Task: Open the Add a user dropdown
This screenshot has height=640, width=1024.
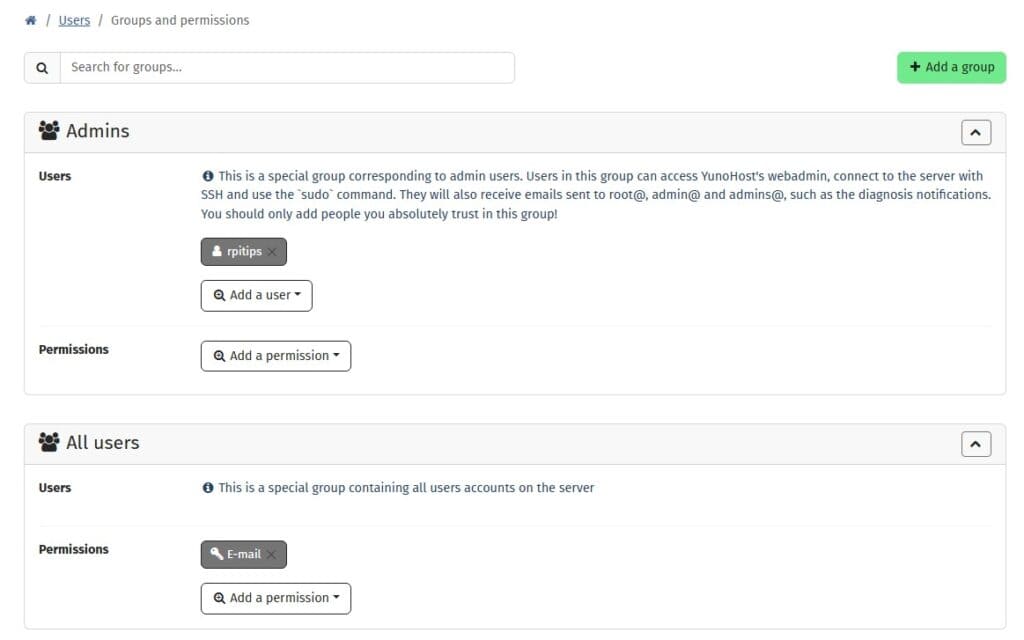Action: [257, 296]
